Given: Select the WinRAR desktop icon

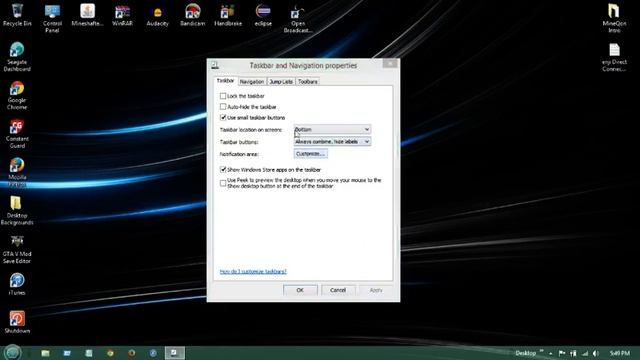Looking at the screenshot, I should [122, 15].
